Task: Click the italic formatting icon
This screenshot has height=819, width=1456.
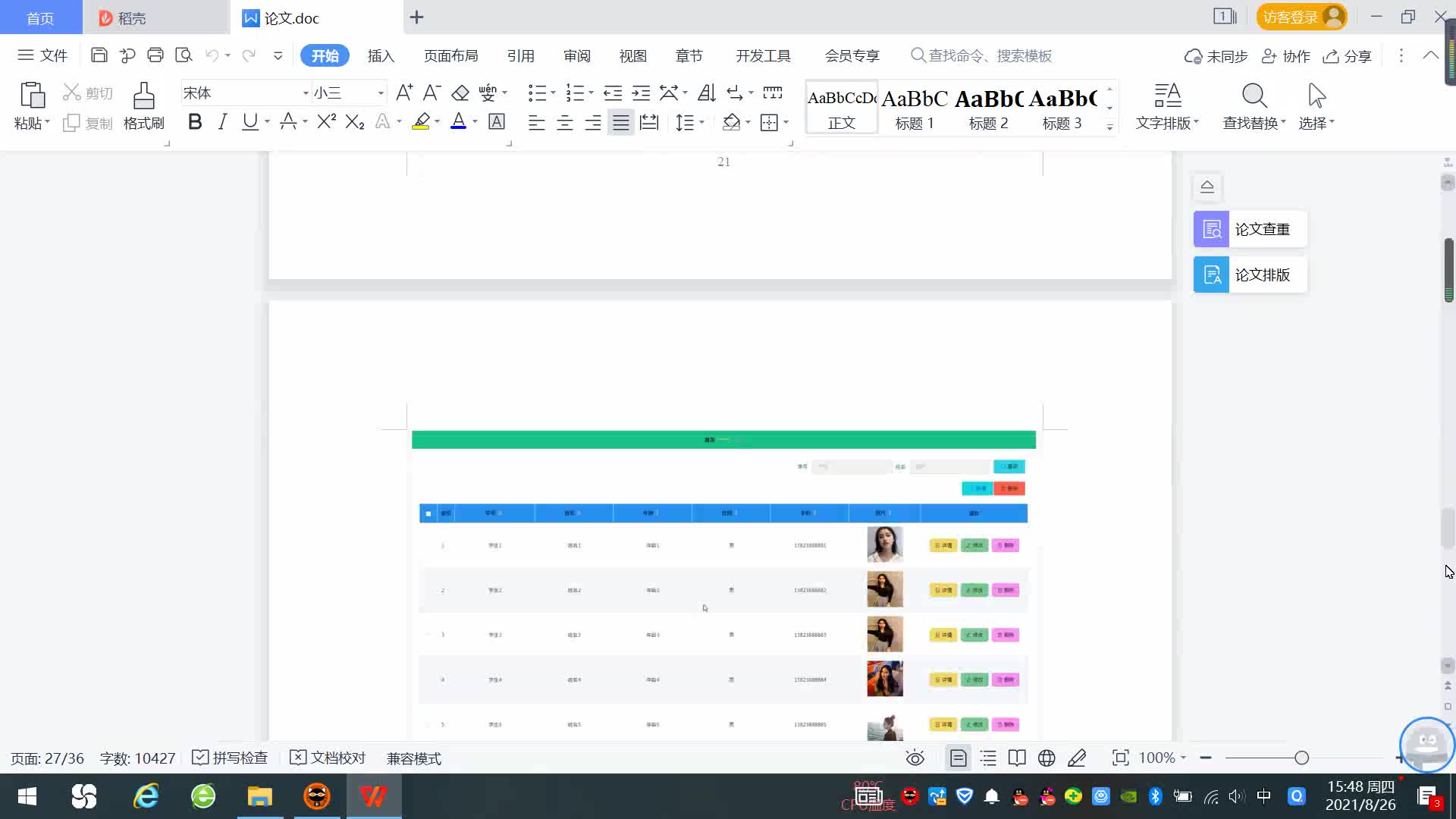Action: coord(222,122)
